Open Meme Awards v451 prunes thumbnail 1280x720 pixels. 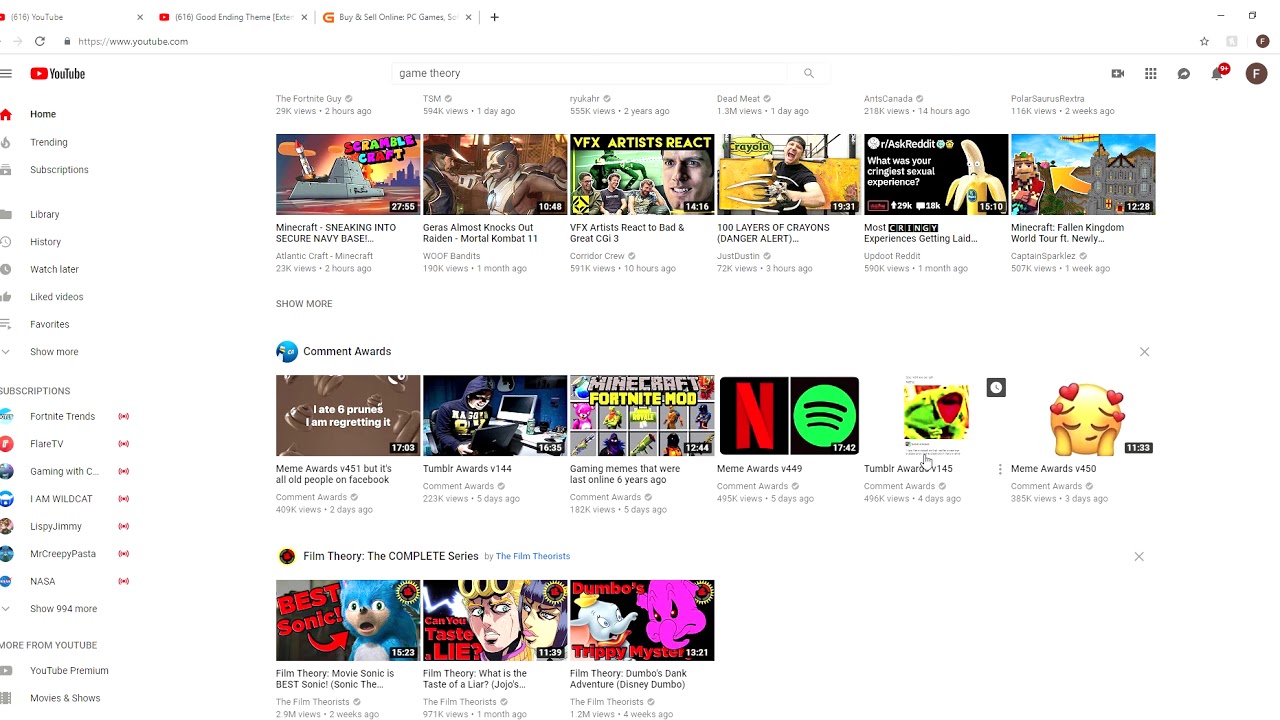[x=348, y=415]
